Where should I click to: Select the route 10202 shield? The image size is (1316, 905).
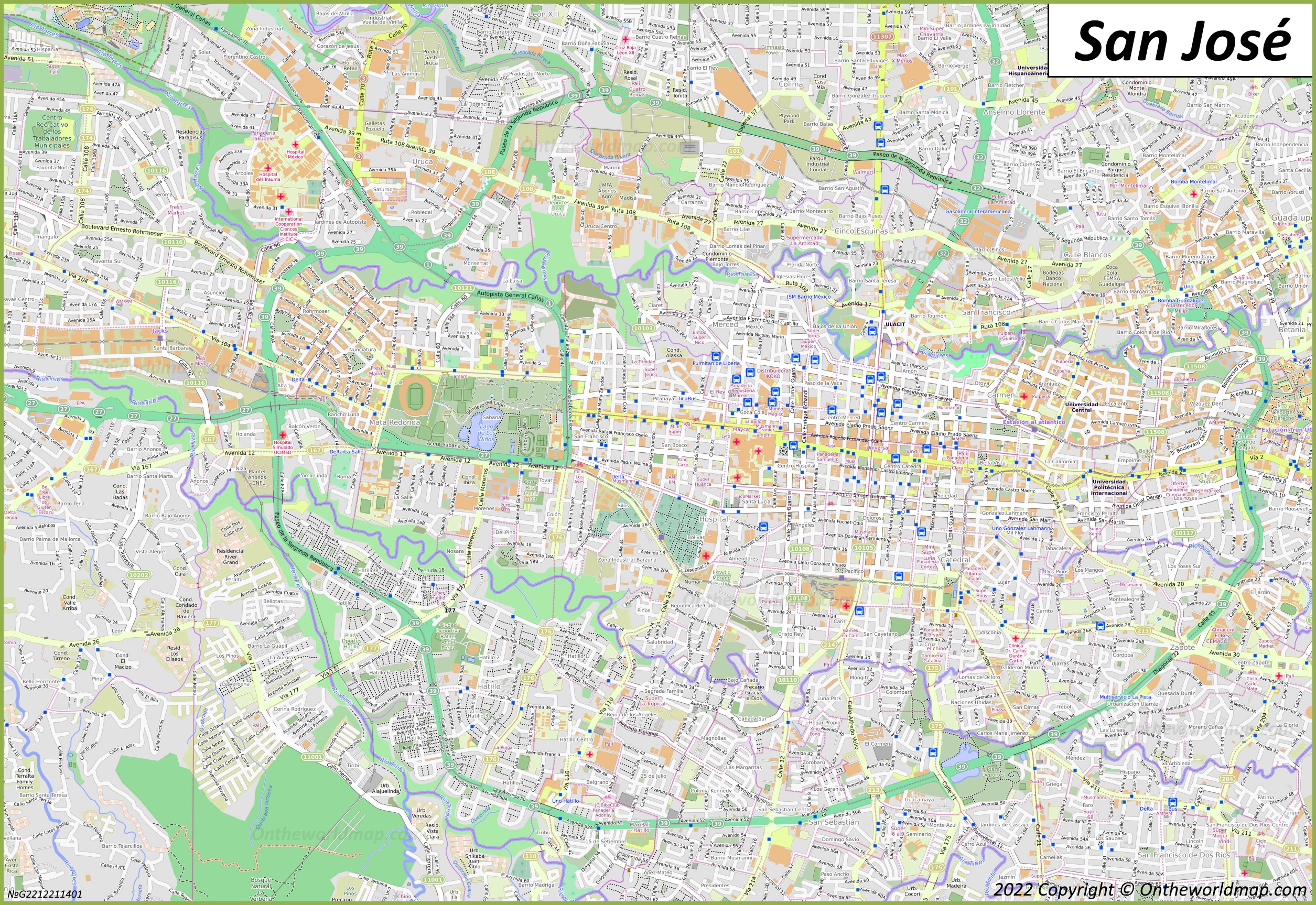[x=138, y=575]
